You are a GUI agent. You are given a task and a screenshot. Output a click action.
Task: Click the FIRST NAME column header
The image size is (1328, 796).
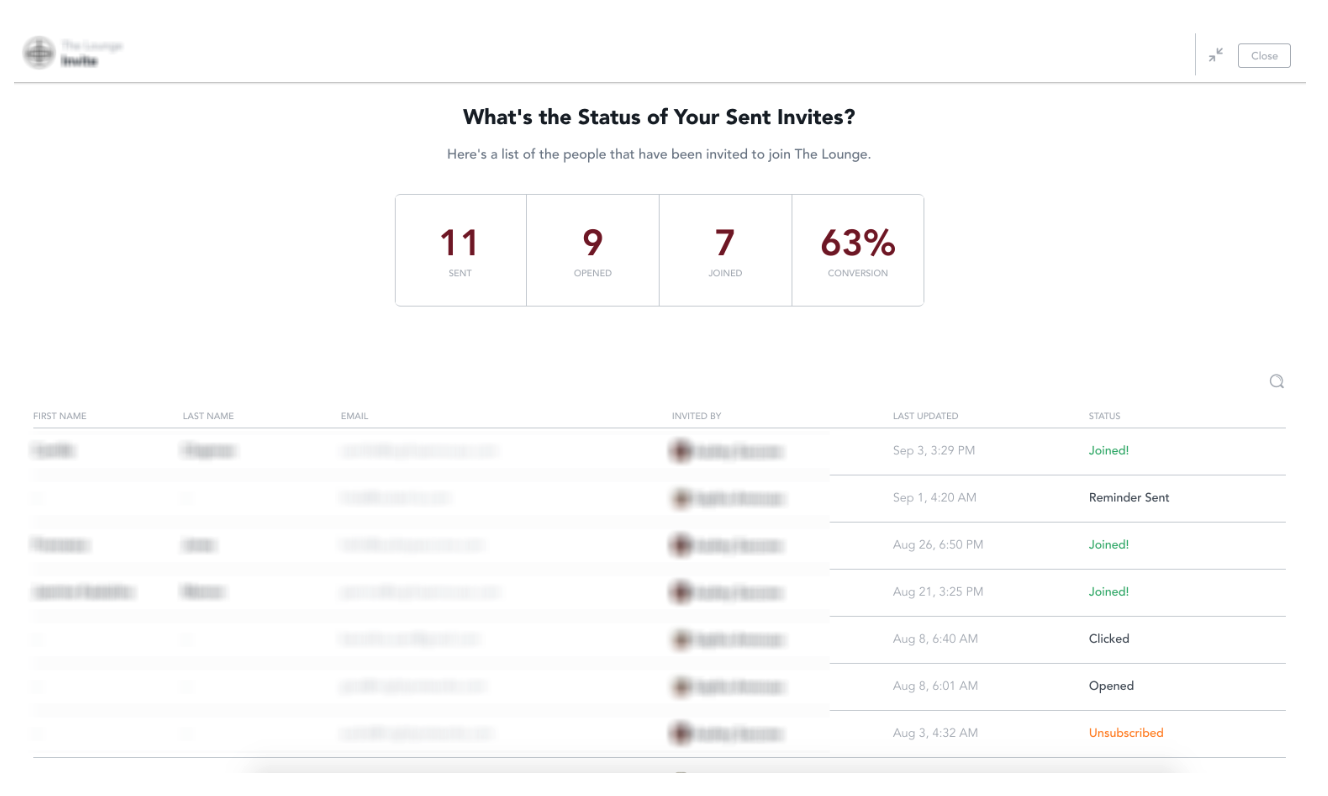(59, 416)
